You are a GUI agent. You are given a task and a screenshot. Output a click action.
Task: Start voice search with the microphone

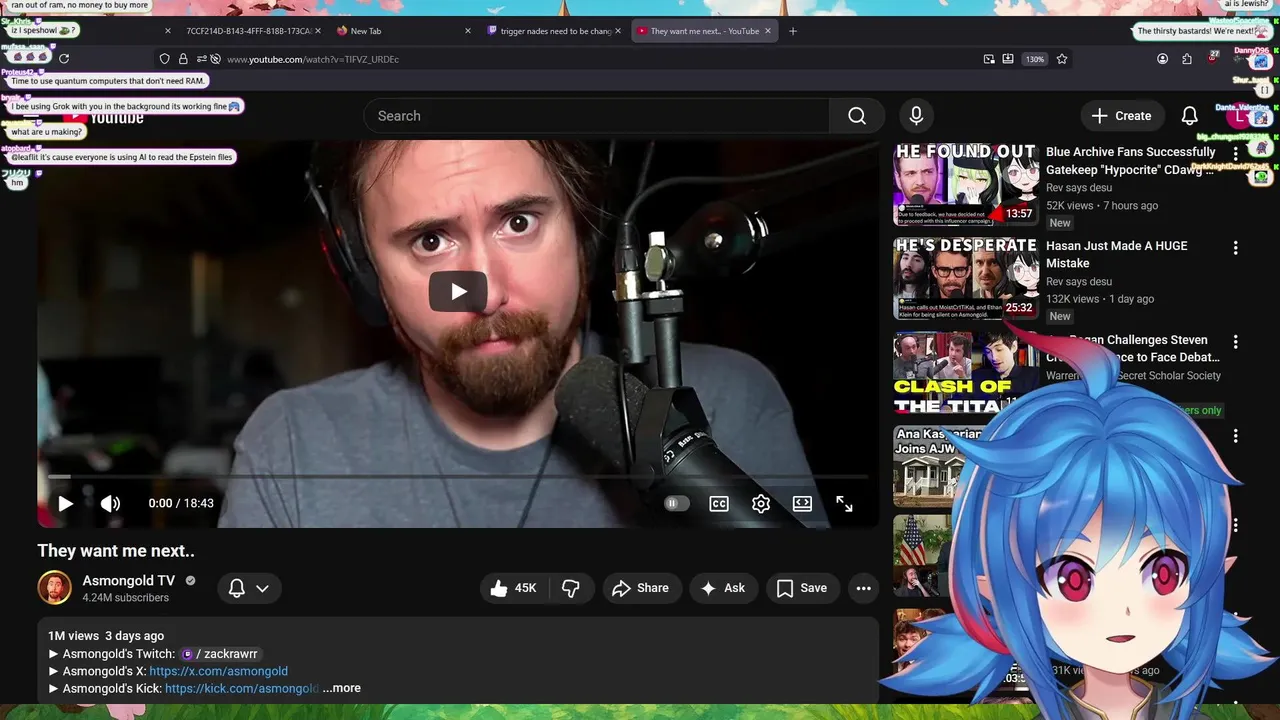point(916,116)
